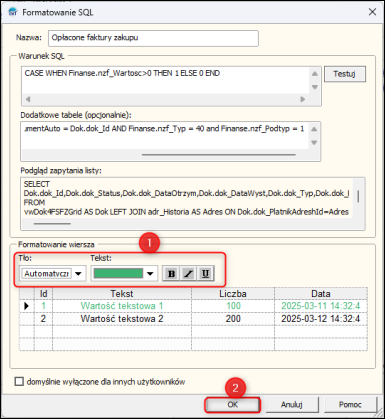Open help with Pomoc button
This screenshot has width=385, height=419.
click(x=350, y=405)
